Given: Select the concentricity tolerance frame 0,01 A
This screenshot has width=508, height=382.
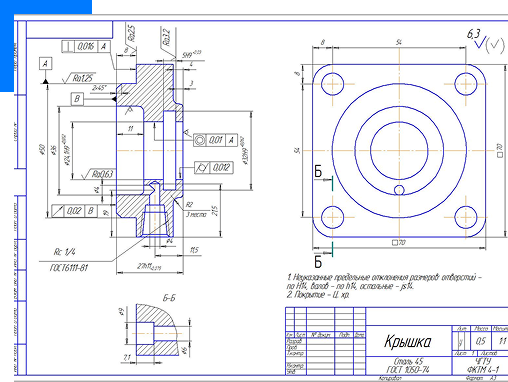Looking at the screenshot, I should click(215, 140).
